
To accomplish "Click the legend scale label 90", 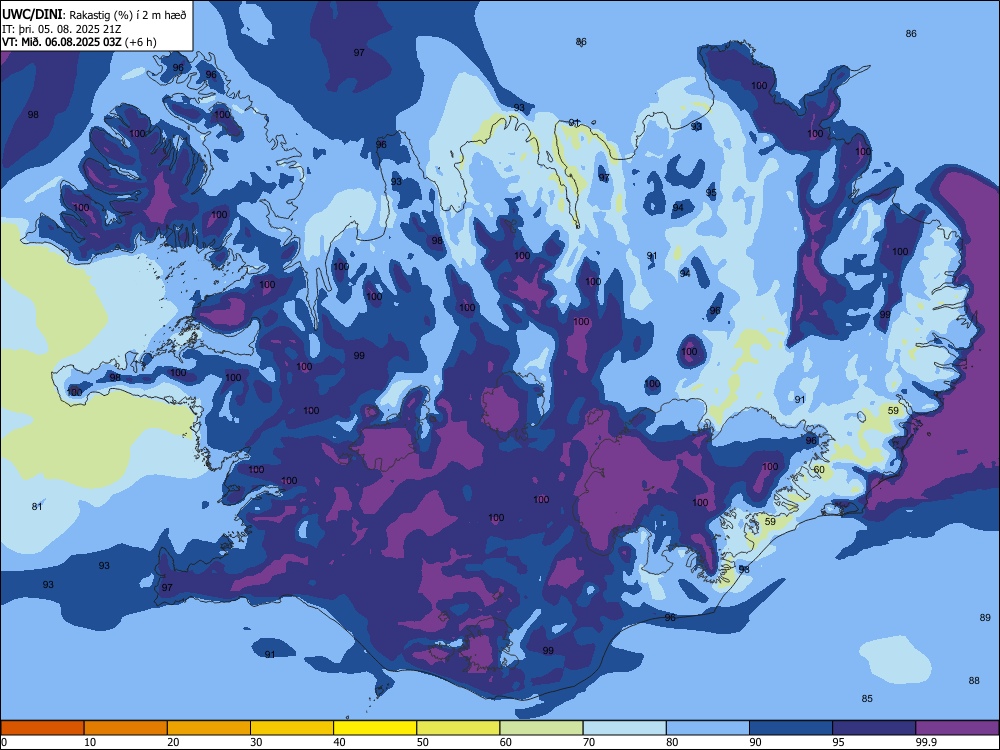I will (755, 742).
